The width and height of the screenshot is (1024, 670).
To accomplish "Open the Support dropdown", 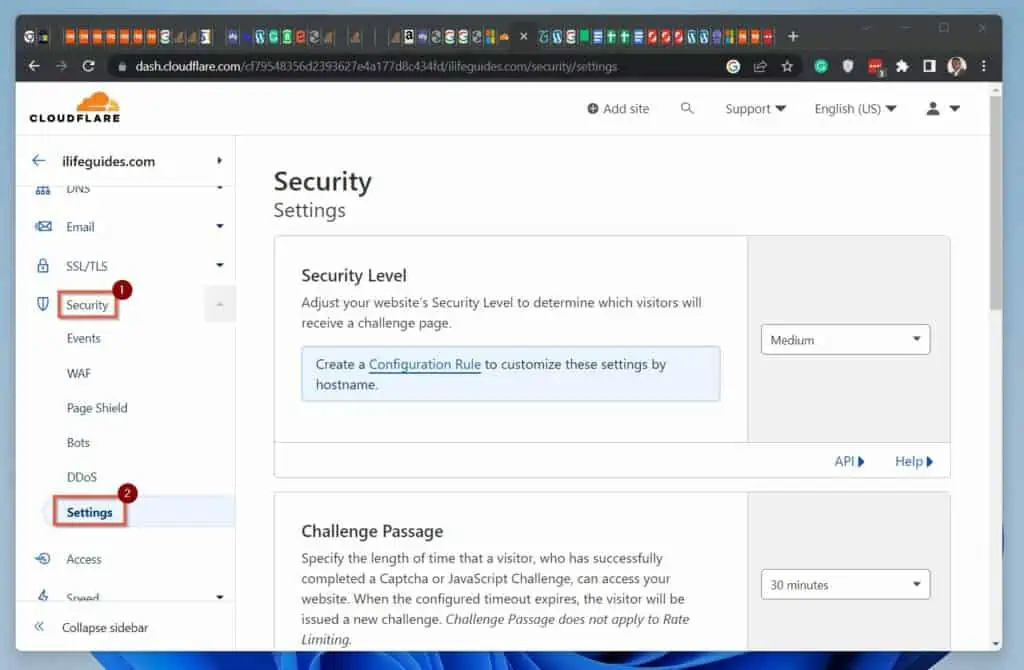I will click(755, 108).
